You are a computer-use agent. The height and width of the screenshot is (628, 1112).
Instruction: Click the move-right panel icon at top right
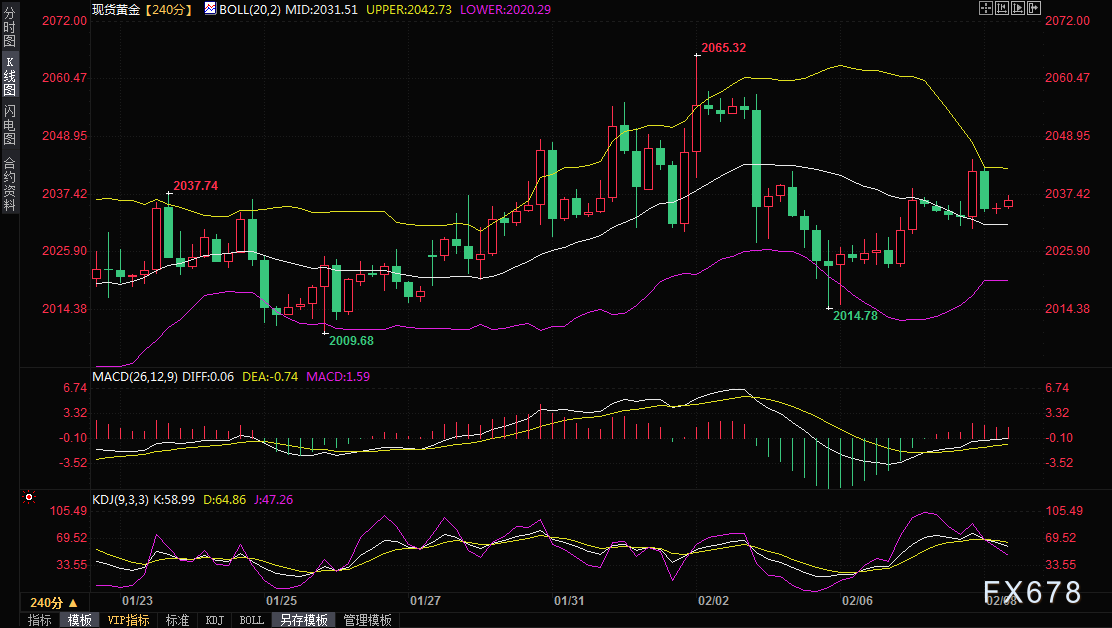[x=1034, y=8]
